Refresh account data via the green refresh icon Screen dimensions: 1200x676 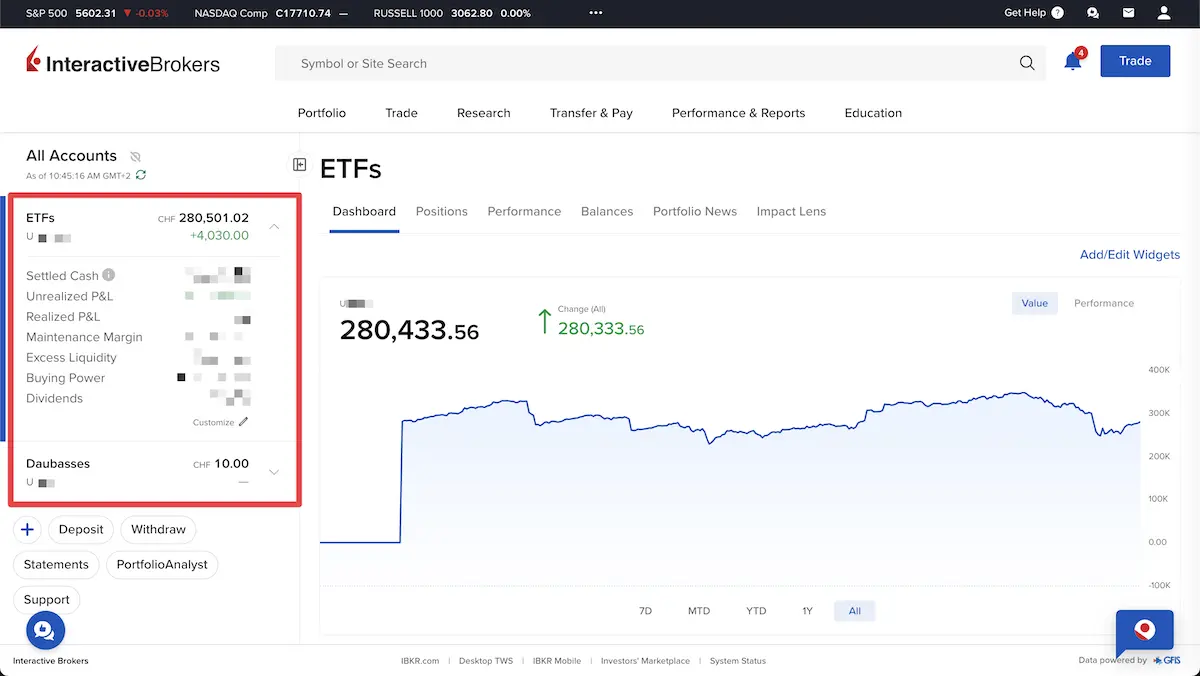[x=141, y=175]
